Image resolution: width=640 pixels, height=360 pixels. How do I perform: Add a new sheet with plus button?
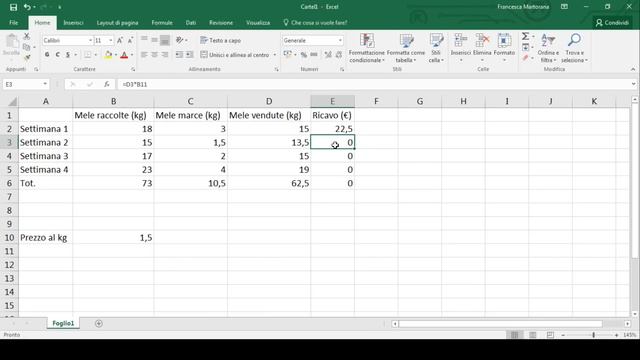[x=98, y=323]
